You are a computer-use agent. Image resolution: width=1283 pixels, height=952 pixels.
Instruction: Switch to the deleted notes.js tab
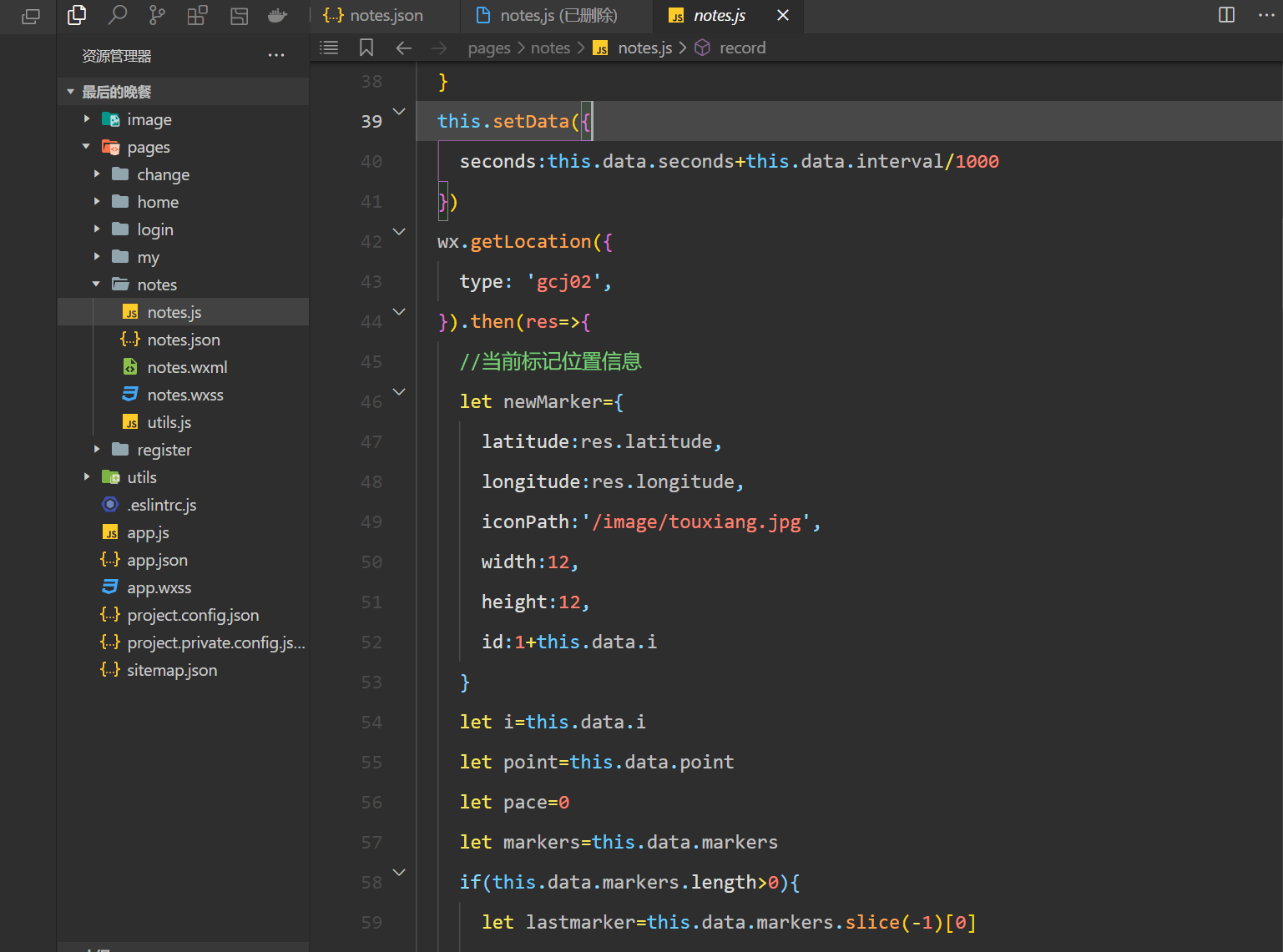pos(558,16)
